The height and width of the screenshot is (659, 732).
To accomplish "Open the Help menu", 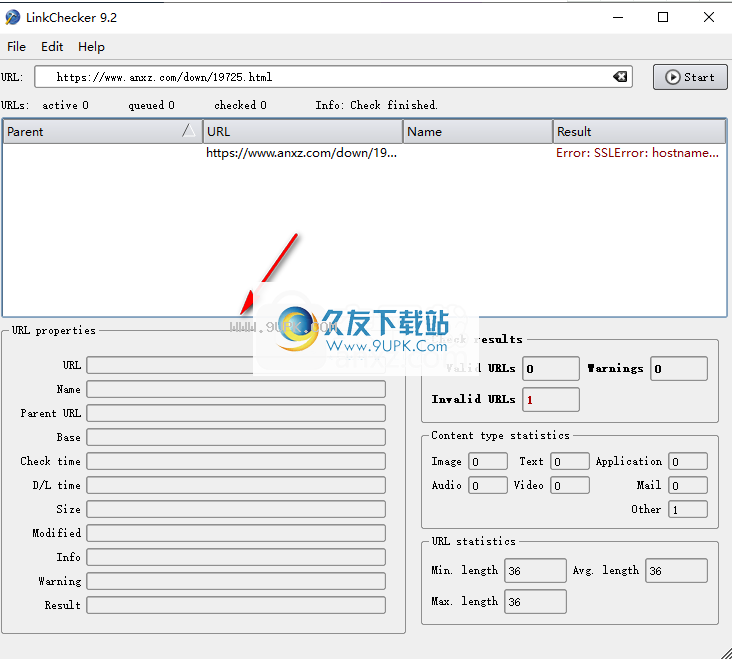I will click(x=91, y=47).
